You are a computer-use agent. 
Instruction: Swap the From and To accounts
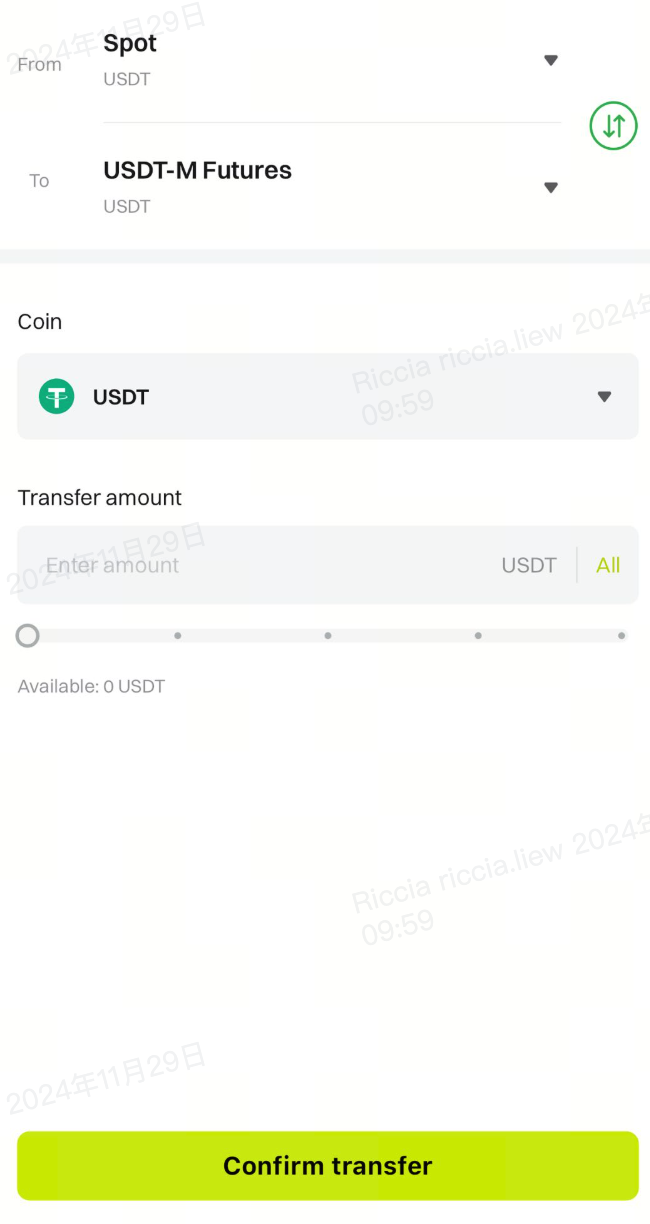(x=613, y=126)
